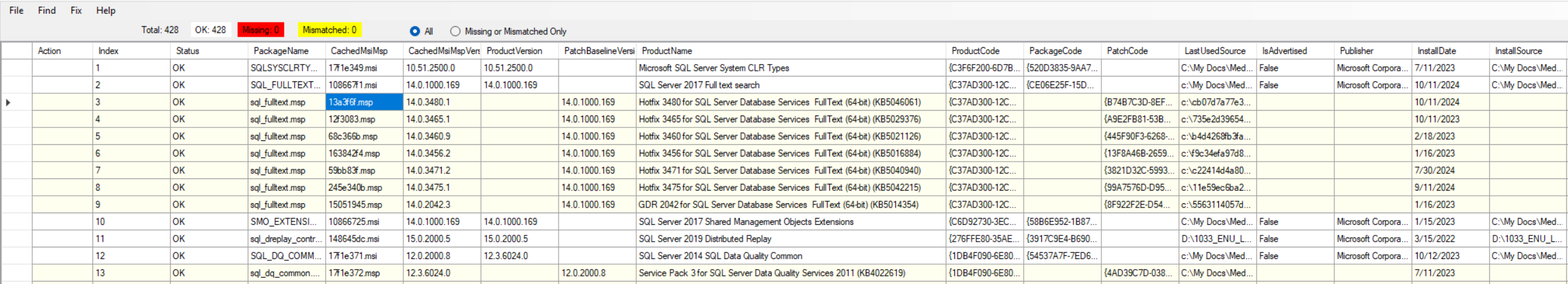Select the highlighted 13a3f6f.msp cell

364,102
